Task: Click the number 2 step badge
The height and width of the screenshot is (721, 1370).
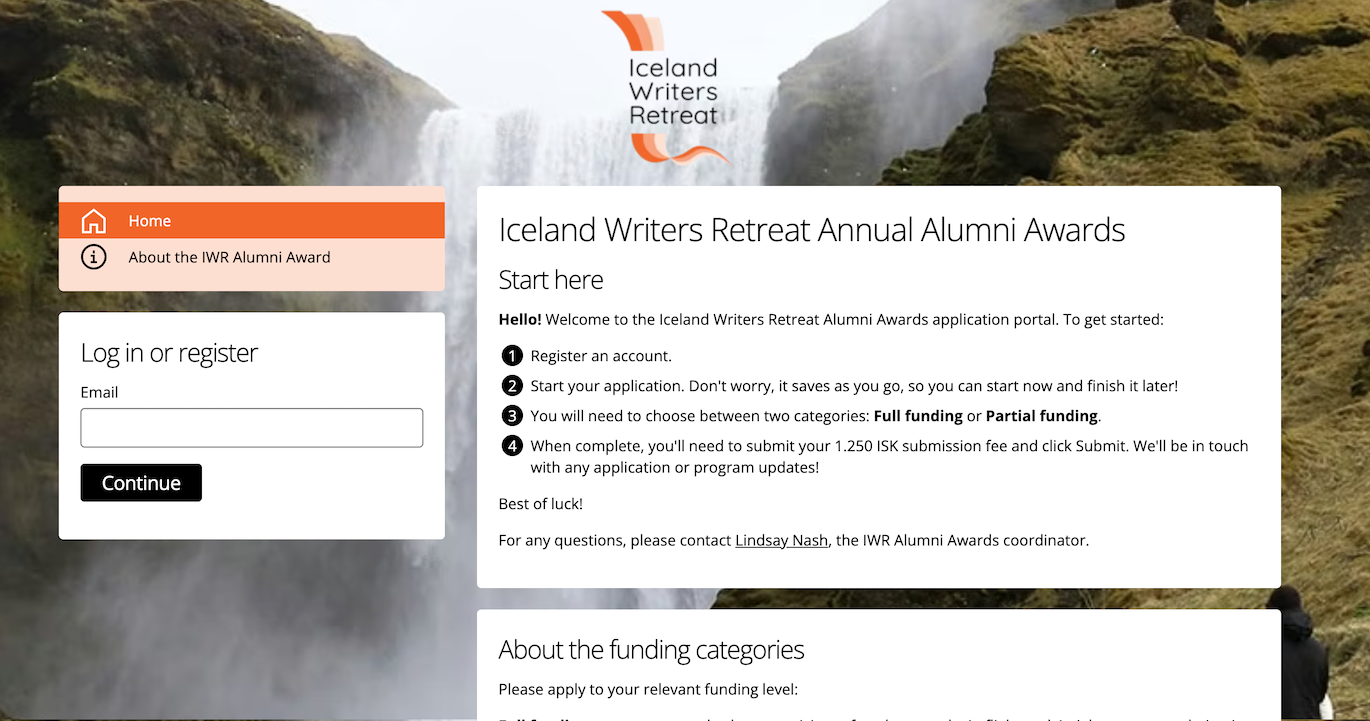Action: click(x=512, y=386)
